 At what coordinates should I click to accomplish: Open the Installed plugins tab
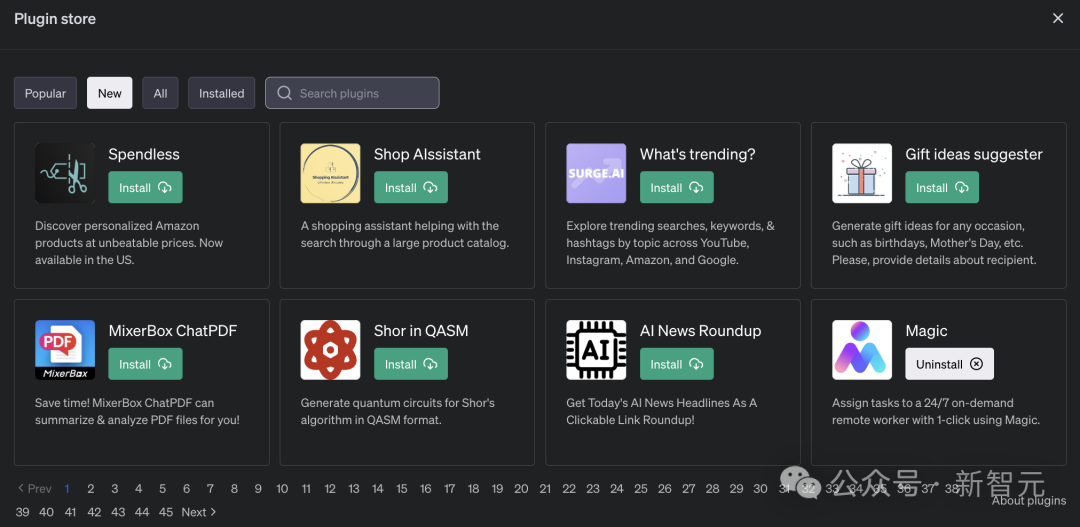point(221,93)
